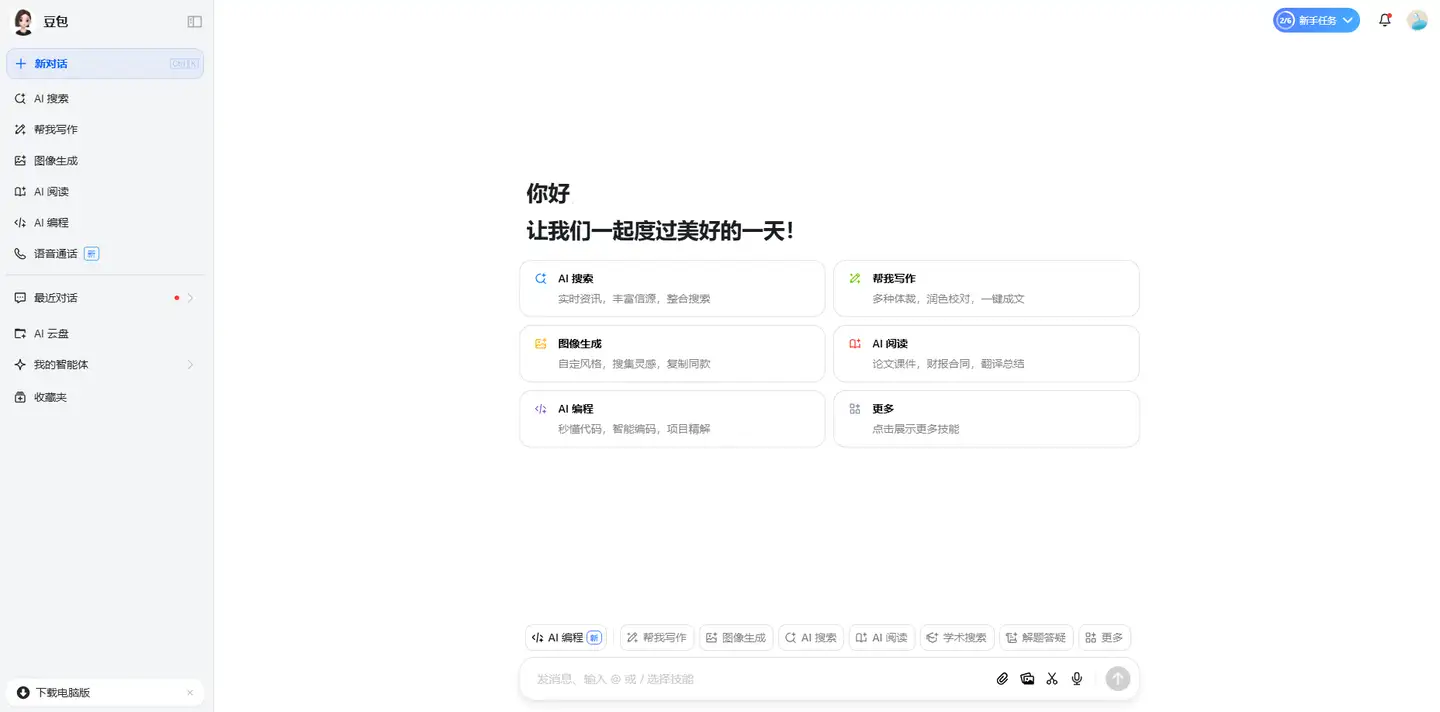Screen dimensions: 1440x712
Task: Click 下载电脑版 download icon
Action: [x=23, y=692]
